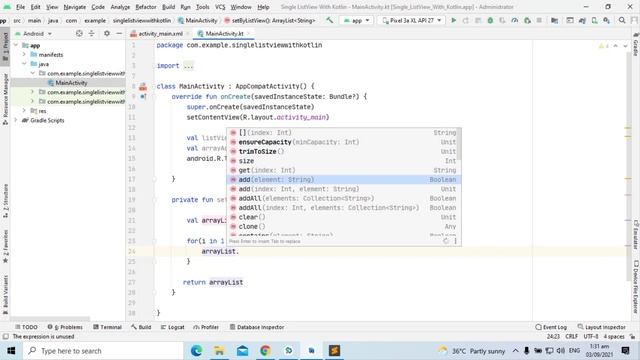This screenshot has height=360, width=640.
Task: Open the SDK Manager icon
Action: [x=607, y=20]
